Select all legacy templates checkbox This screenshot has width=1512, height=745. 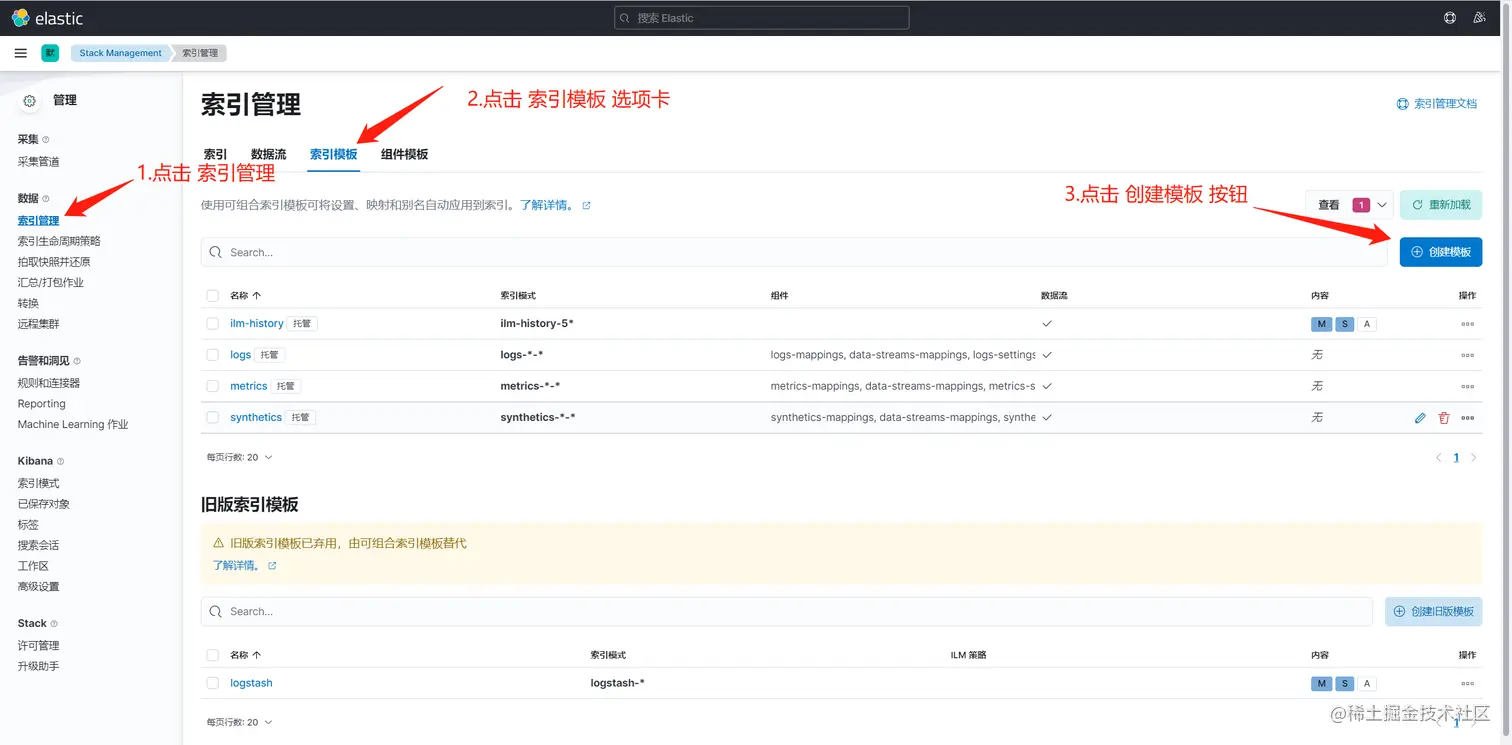(x=212, y=655)
